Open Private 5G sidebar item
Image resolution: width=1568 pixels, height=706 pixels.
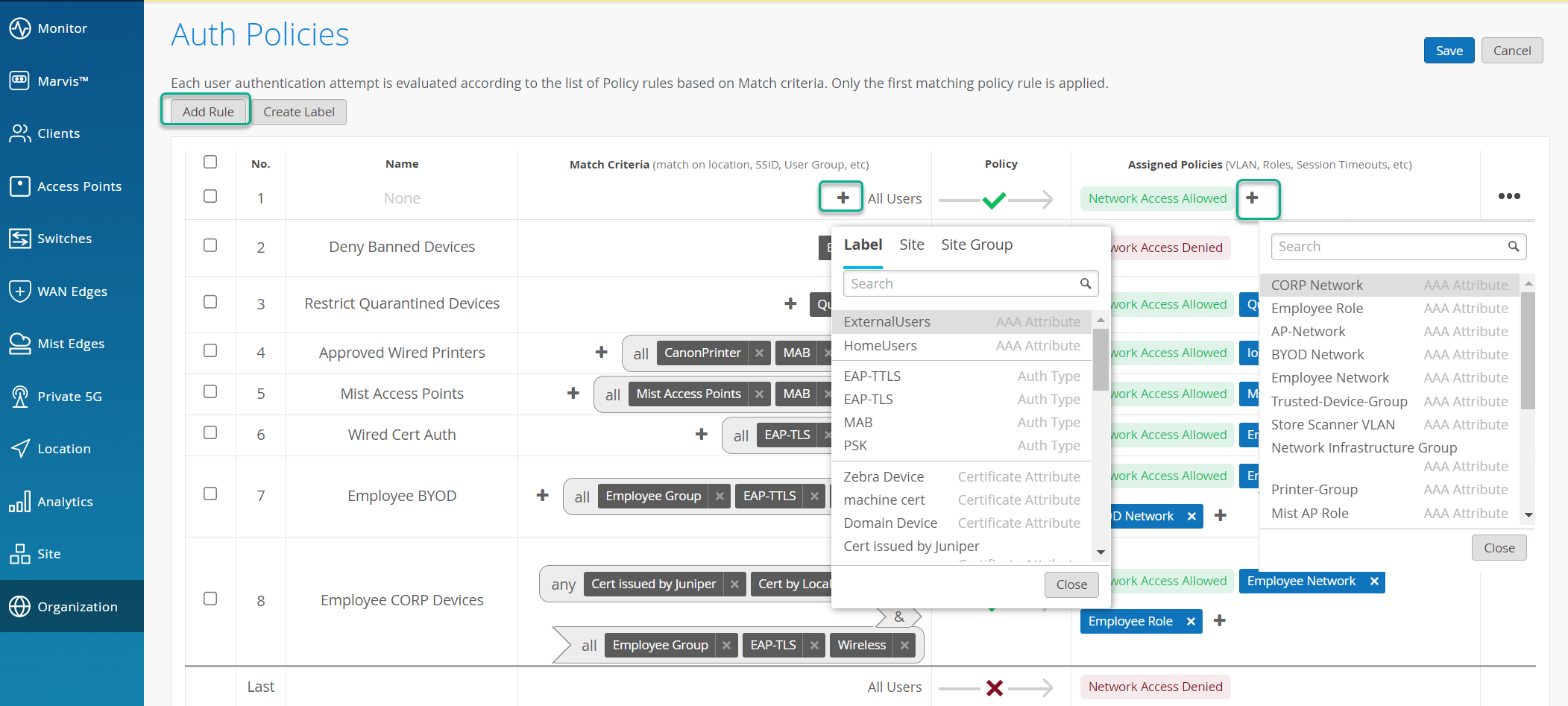(x=69, y=396)
